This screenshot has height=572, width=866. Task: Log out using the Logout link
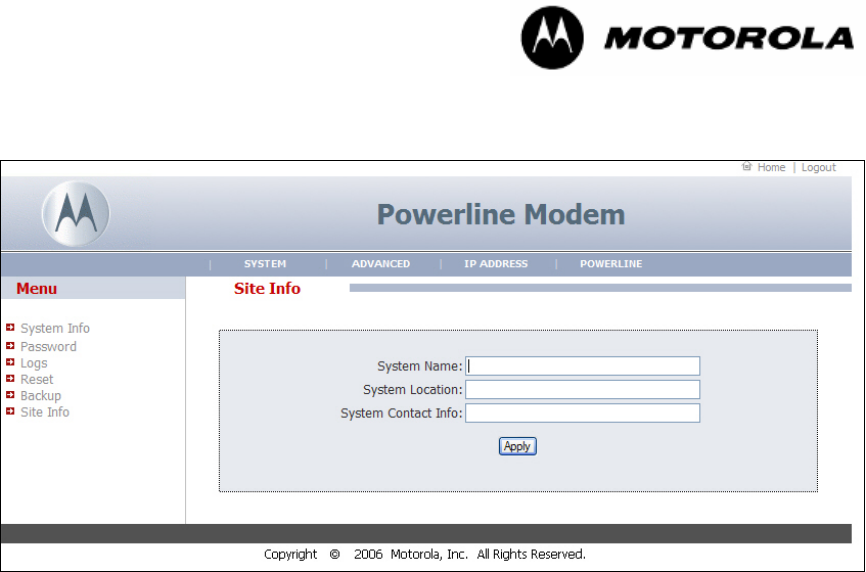819,167
